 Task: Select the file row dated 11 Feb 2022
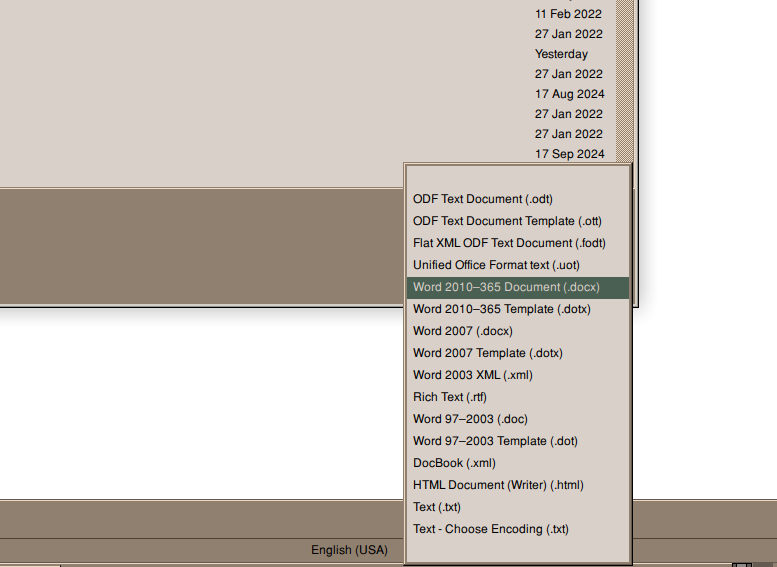click(x=307, y=14)
